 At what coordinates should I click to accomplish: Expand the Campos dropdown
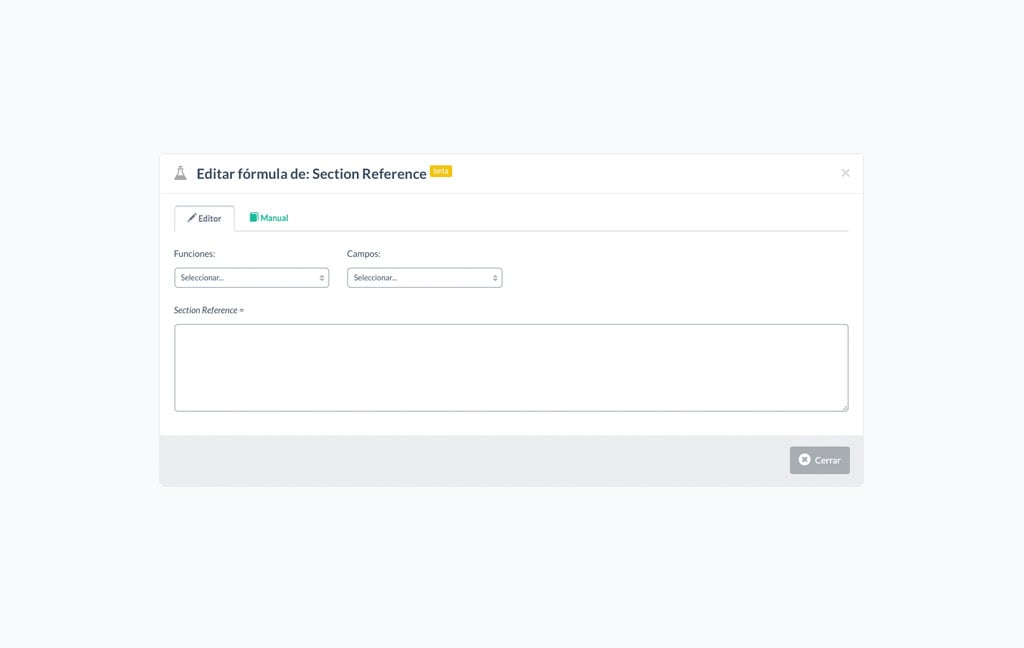pyautogui.click(x=424, y=278)
